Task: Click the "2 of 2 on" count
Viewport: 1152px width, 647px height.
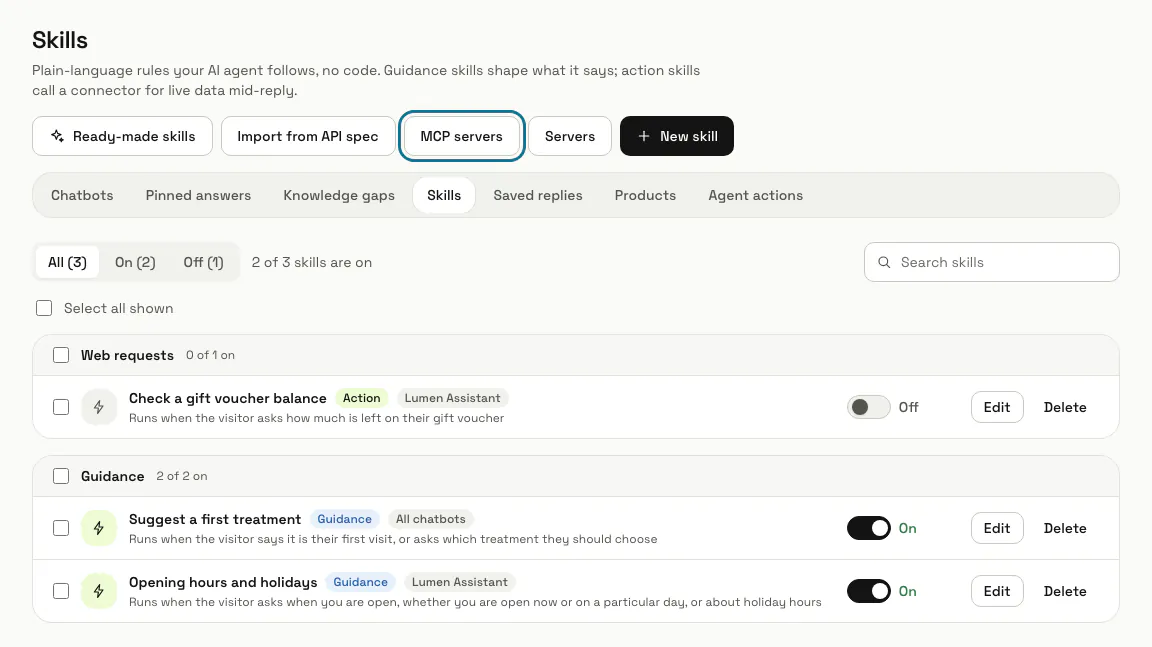Action: pos(181,477)
